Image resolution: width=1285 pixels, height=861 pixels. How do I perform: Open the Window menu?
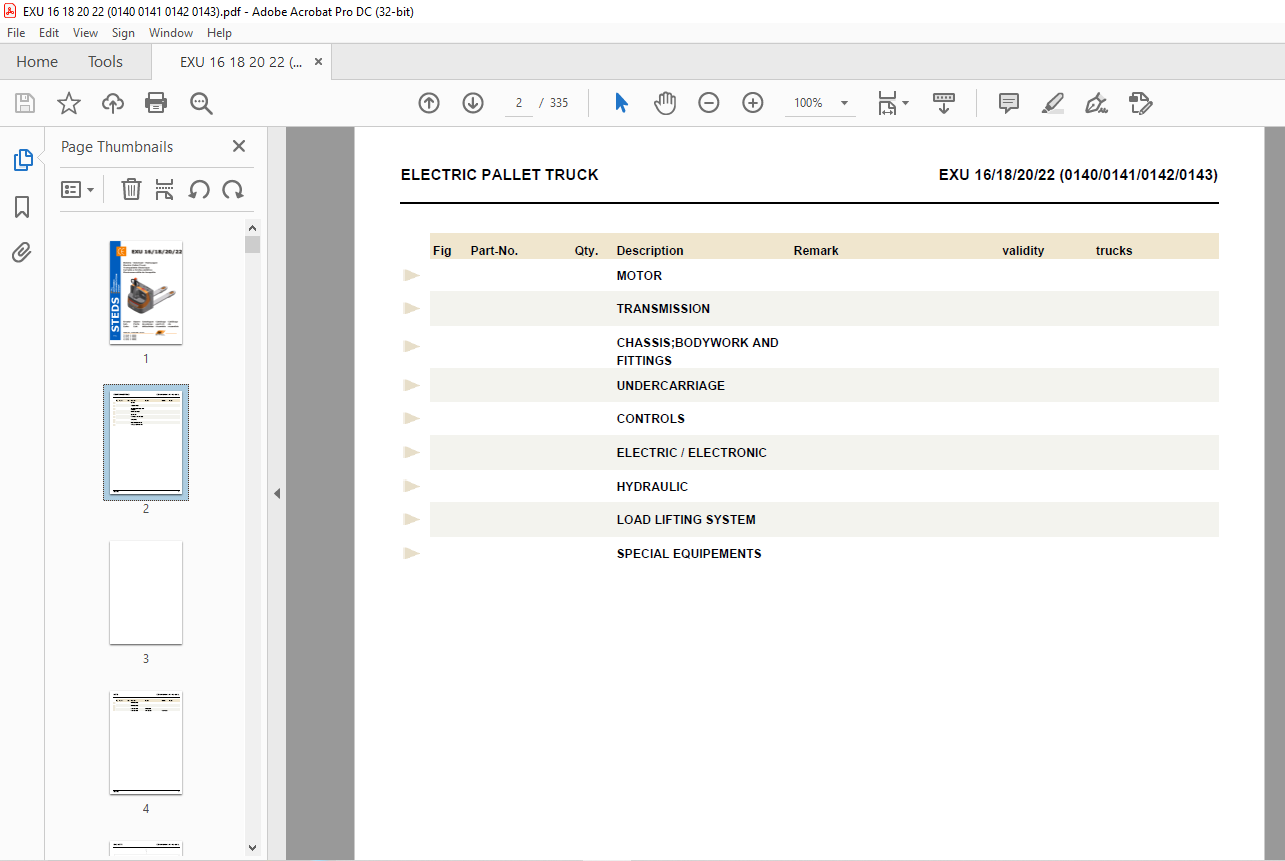[x=171, y=33]
